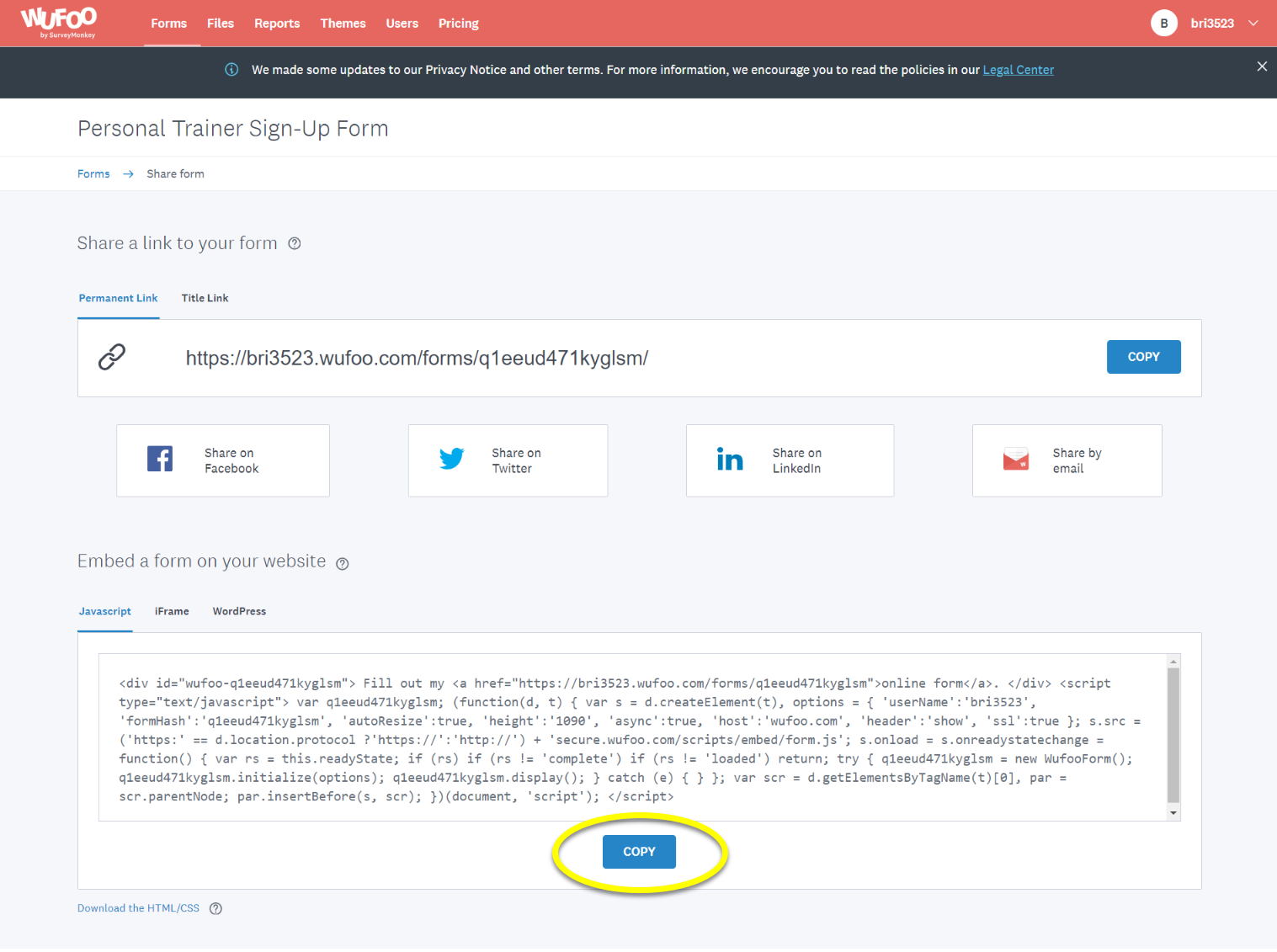This screenshot has height=952, width=1277.
Task: Copy the Javascript embed code
Action: click(639, 852)
